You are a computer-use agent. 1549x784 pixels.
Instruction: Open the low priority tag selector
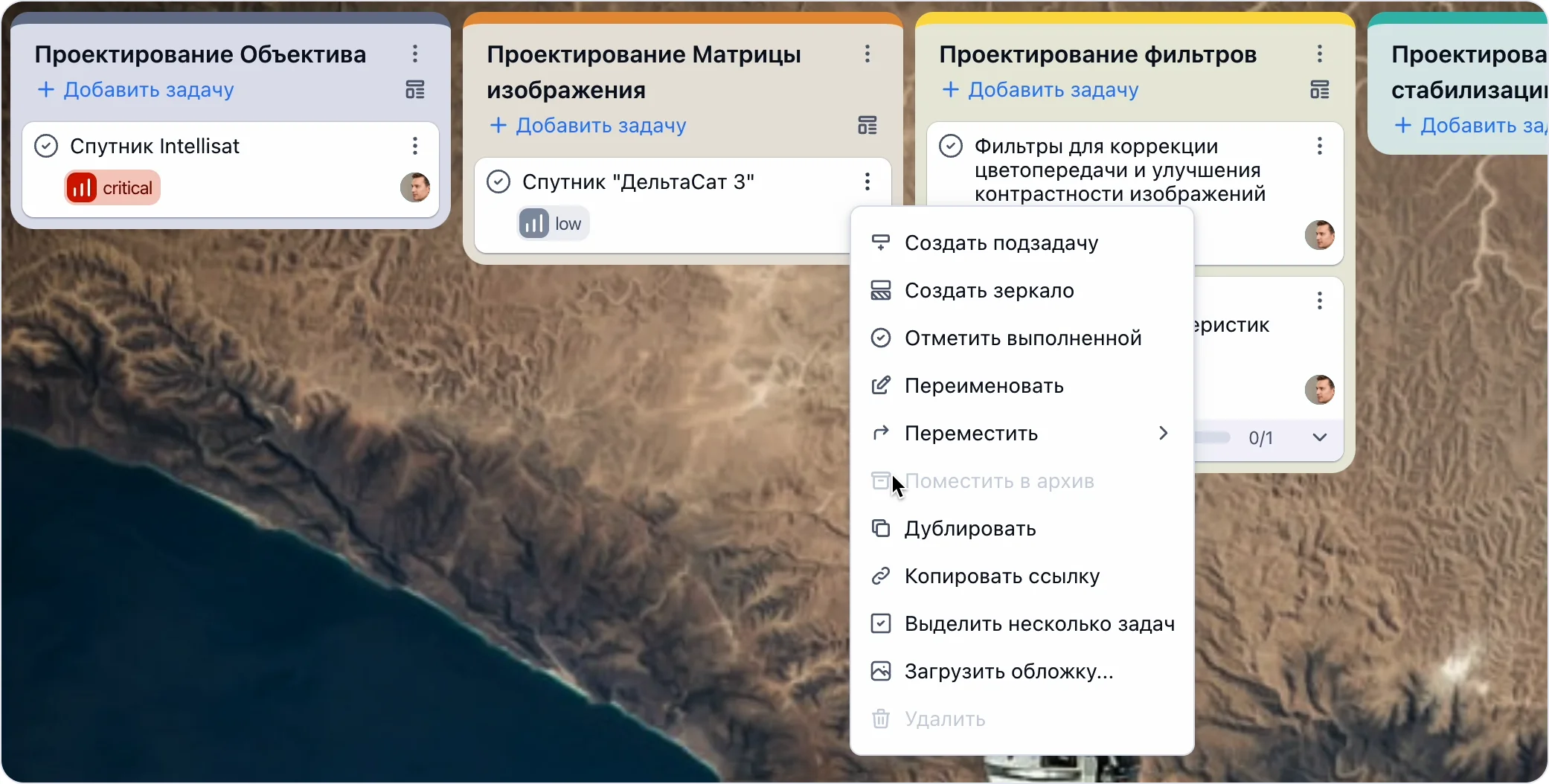pyautogui.click(x=554, y=224)
